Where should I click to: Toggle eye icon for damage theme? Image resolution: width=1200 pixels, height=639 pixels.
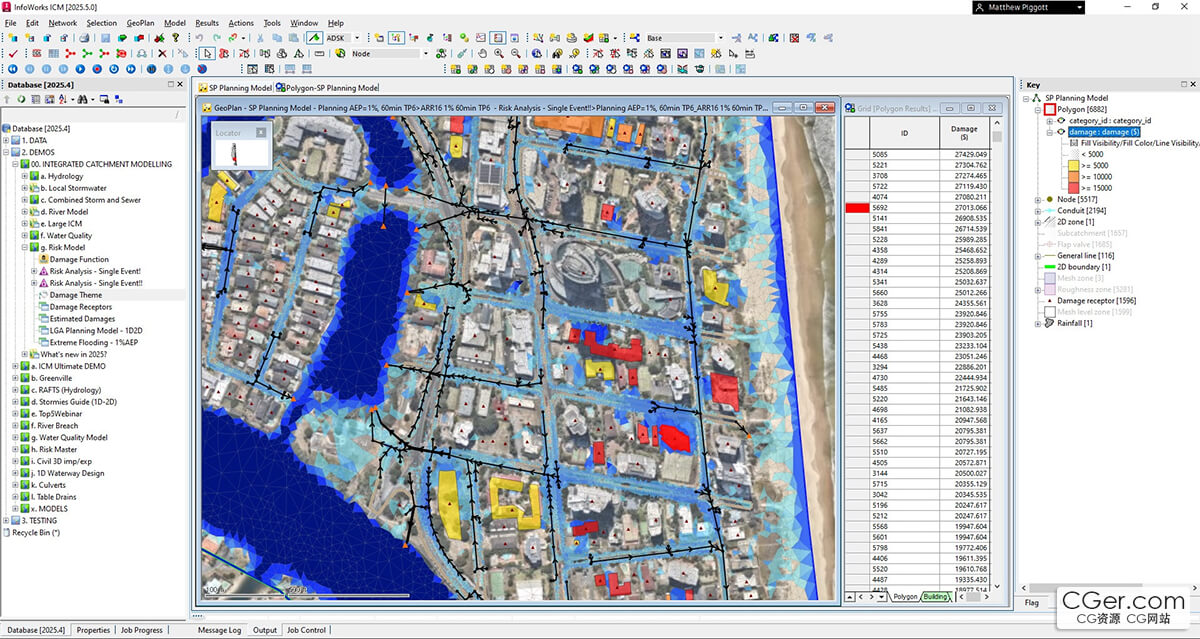coord(1061,132)
